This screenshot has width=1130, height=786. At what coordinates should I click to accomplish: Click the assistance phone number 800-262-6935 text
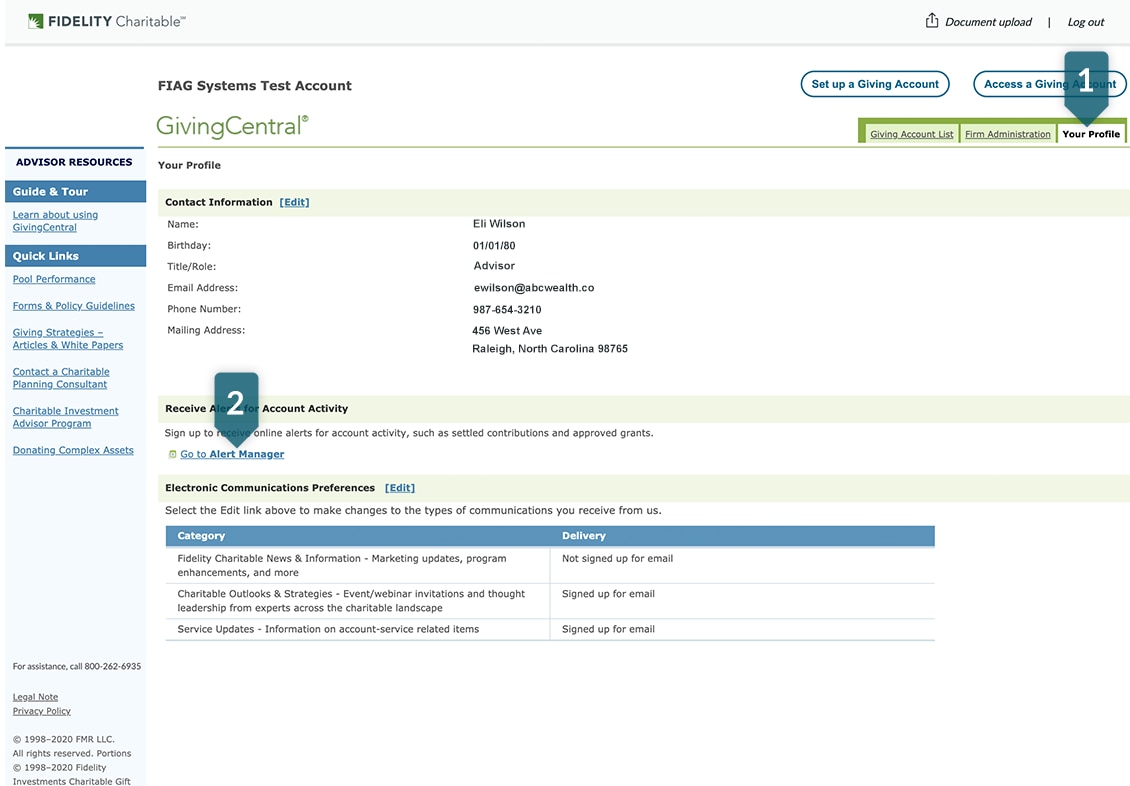click(112, 667)
